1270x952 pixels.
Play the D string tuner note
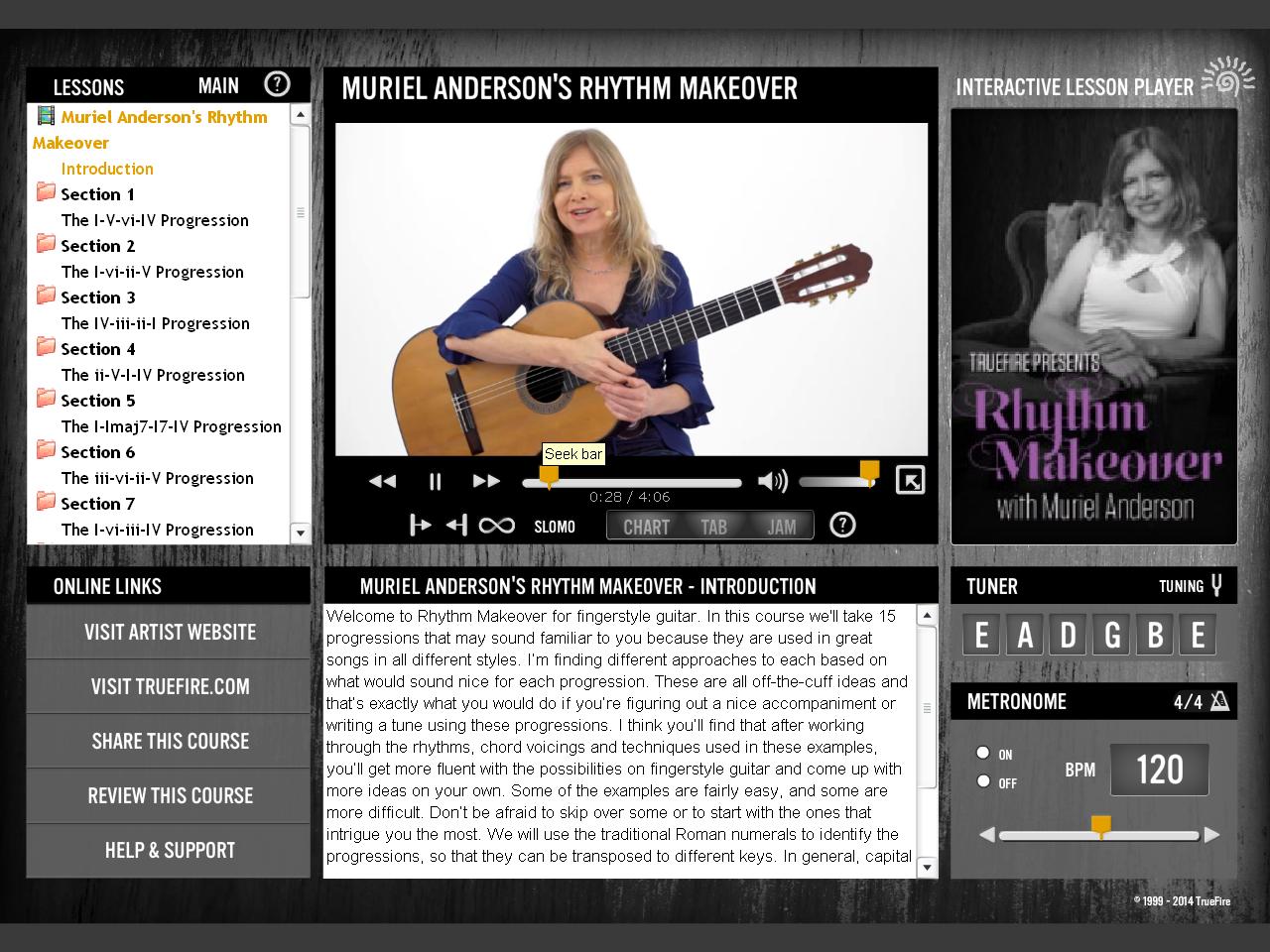pos(1069,635)
